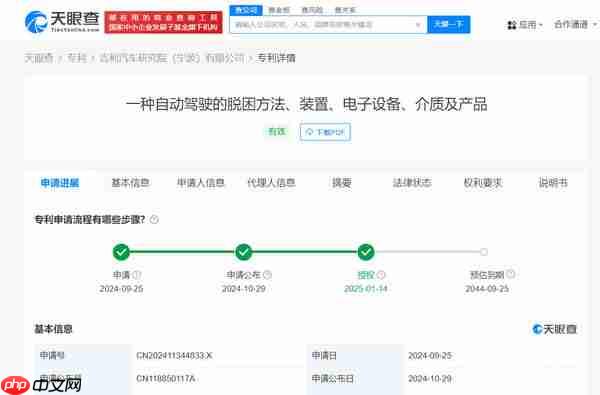Switch to the 摘要 tab
The width and height of the screenshot is (600, 395).
pyautogui.click(x=342, y=183)
